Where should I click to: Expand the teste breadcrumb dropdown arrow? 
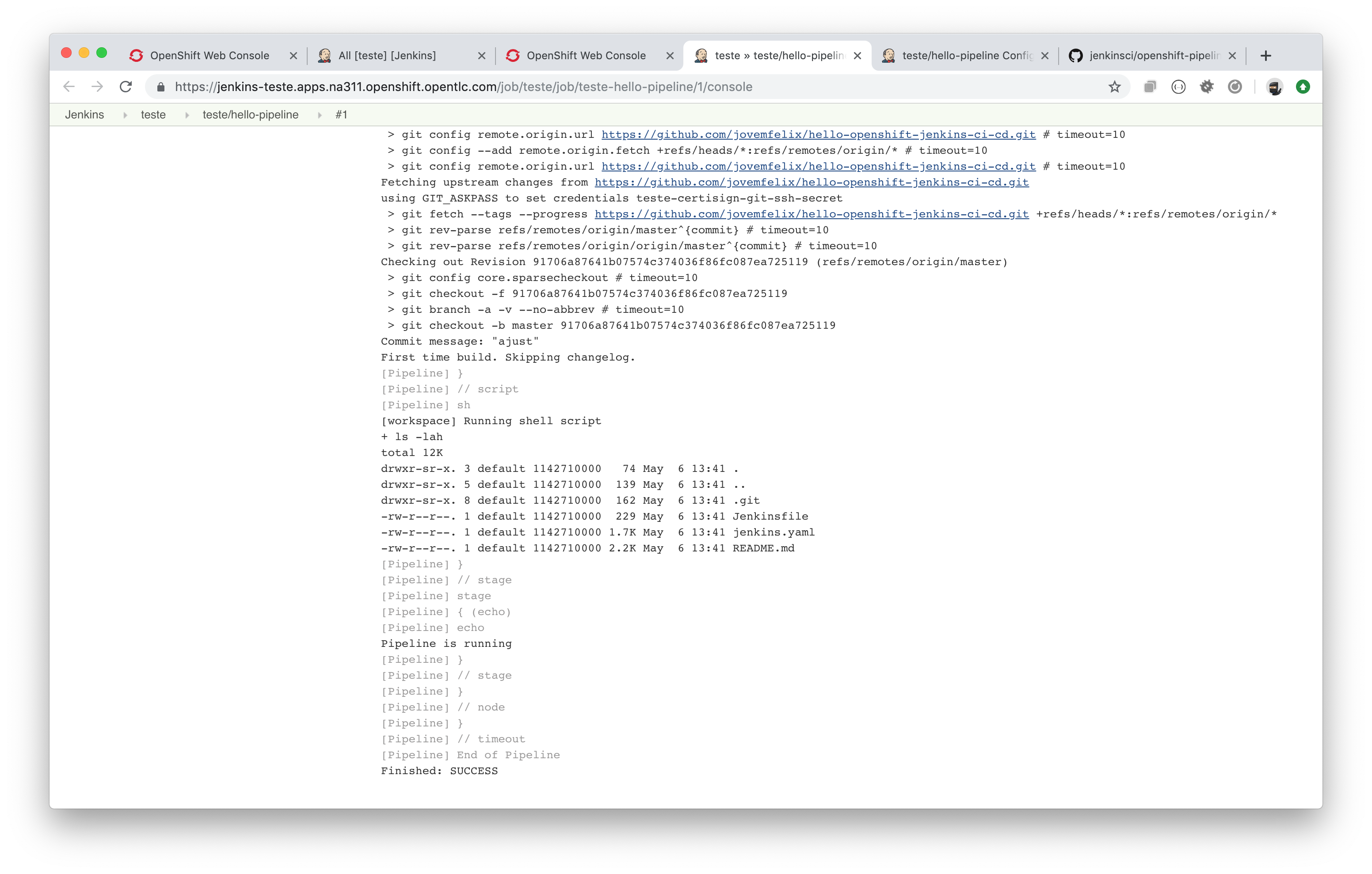click(x=187, y=115)
